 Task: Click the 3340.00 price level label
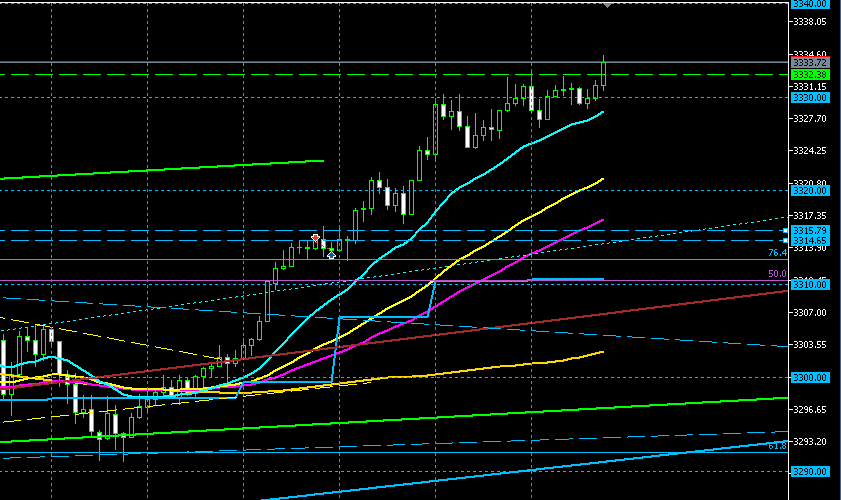click(x=808, y=4)
